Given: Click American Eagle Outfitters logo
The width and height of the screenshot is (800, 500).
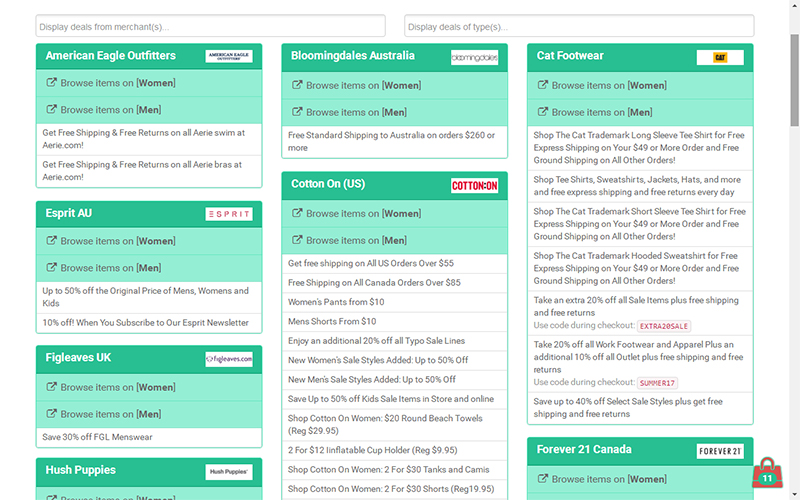Looking at the screenshot, I should [x=229, y=56].
